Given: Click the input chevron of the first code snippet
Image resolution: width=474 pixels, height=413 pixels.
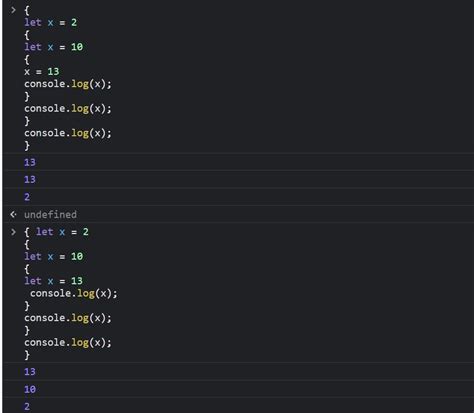Looking at the screenshot, I should pos(13,10).
